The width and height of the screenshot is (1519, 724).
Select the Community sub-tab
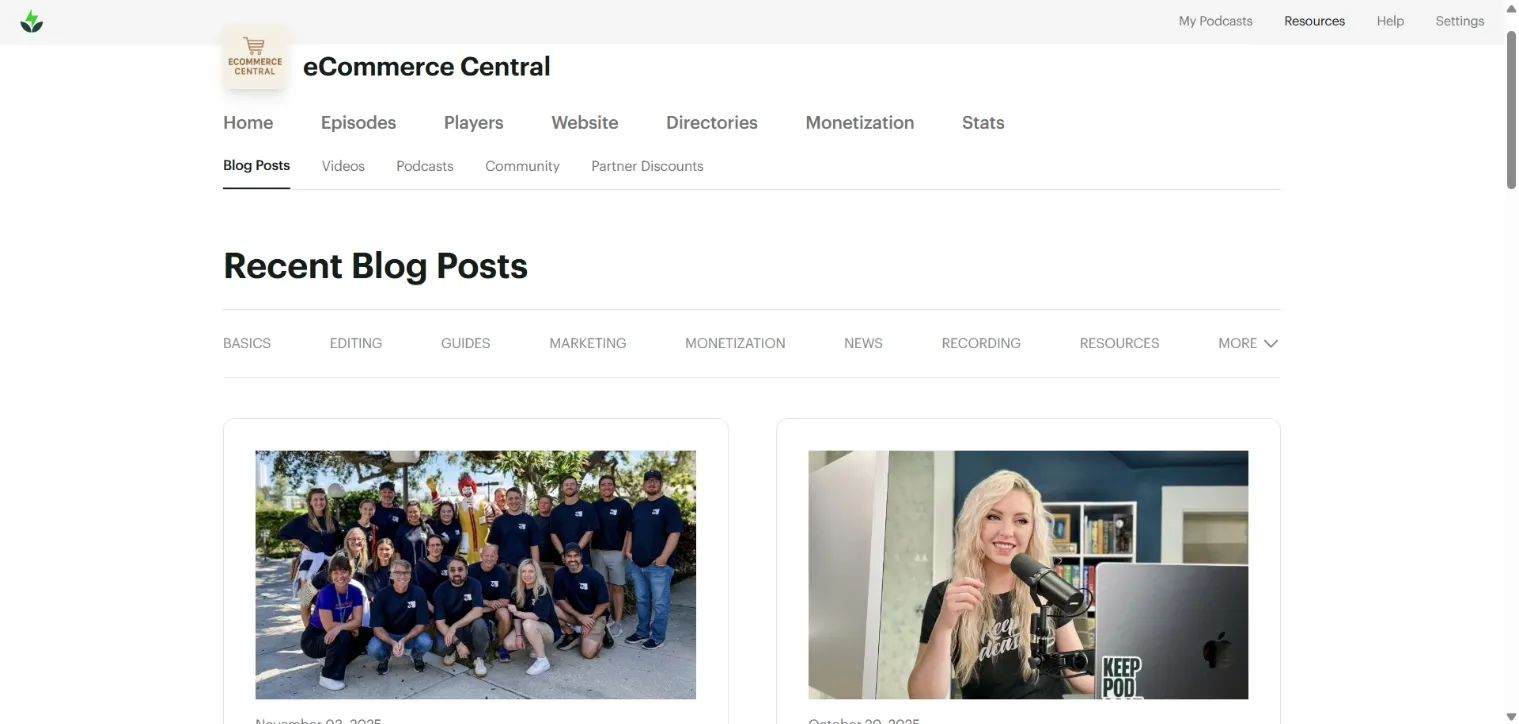[522, 166]
